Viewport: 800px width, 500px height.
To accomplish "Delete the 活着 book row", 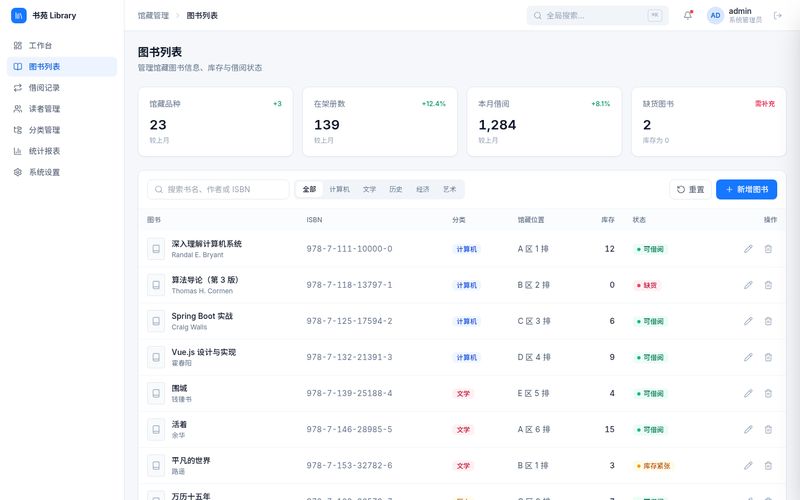I will pos(768,430).
